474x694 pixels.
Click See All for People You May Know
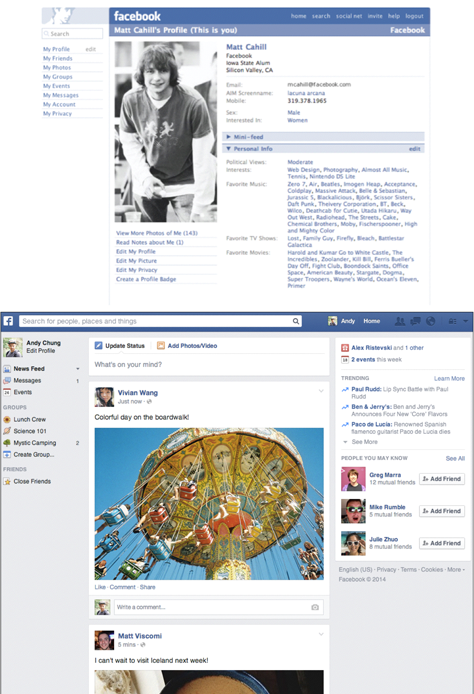pyautogui.click(x=455, y=459)
